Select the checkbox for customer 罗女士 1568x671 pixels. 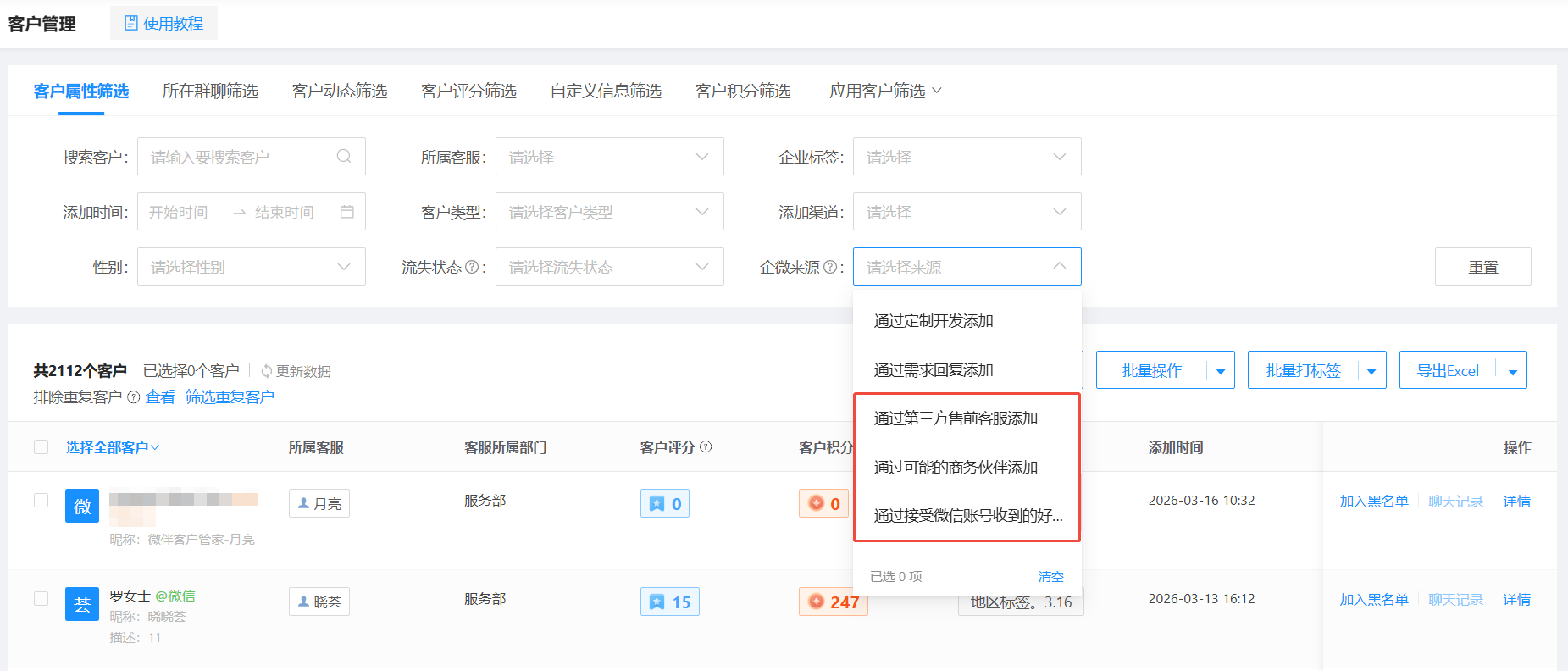tap(41, 598)
